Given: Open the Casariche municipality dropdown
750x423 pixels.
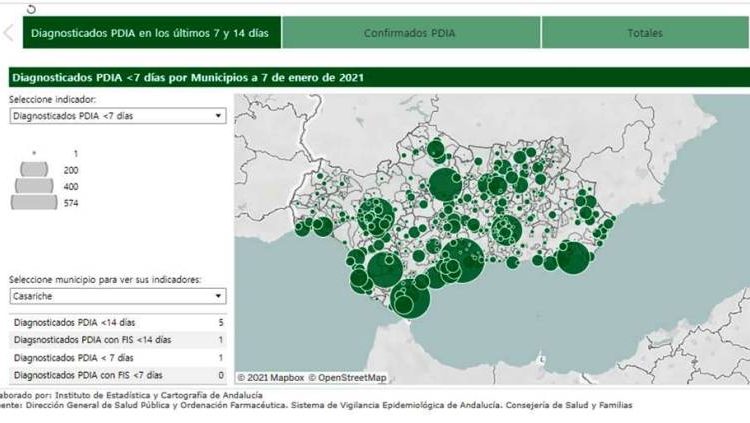Looking at the screenshot, I should [x=117, y=296].
